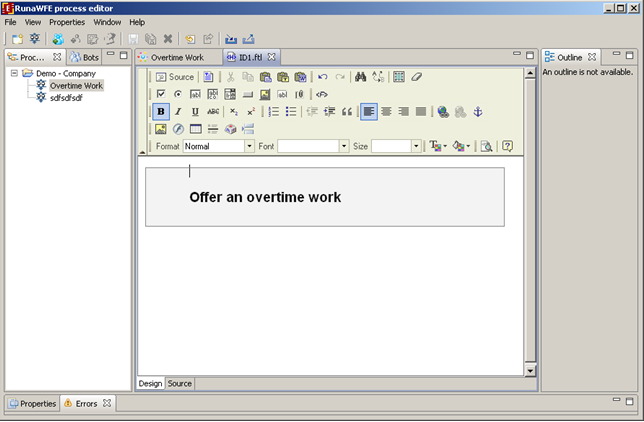Click the Source button in editor toolbar
This screenshot has height=422, width=644.
coord(175,77)
